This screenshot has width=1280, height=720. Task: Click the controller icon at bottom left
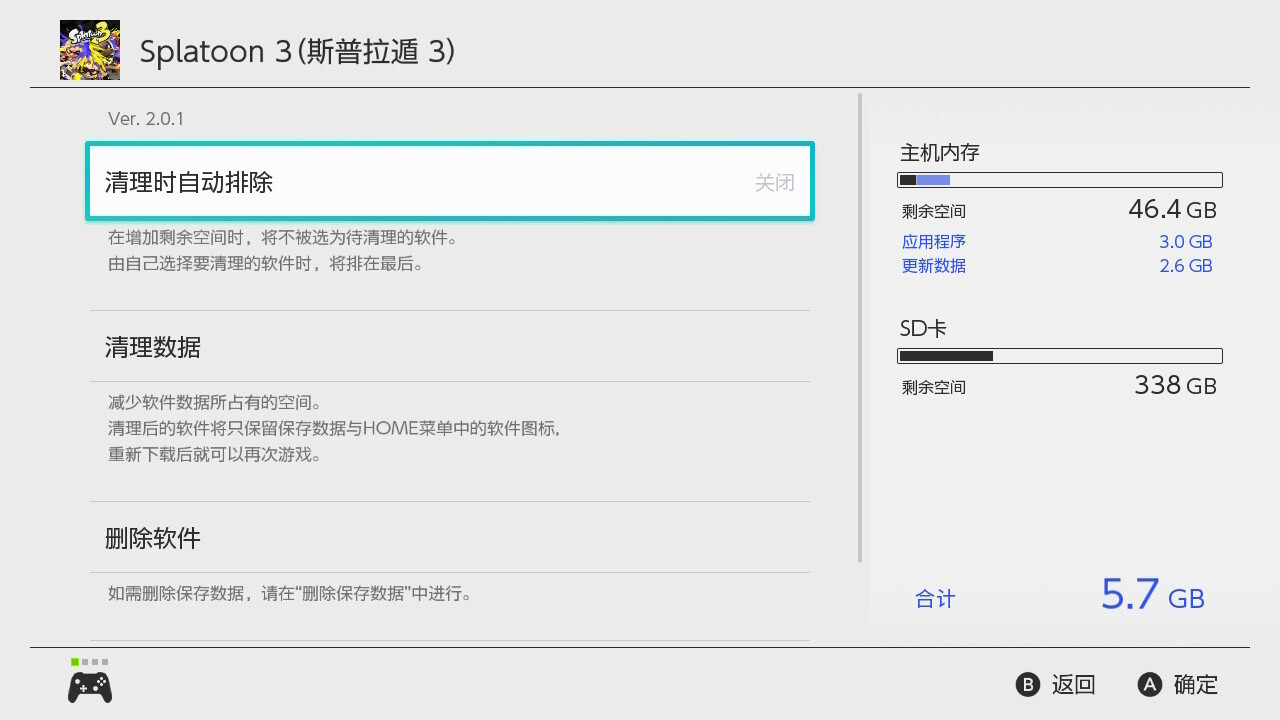pos(90,687)
